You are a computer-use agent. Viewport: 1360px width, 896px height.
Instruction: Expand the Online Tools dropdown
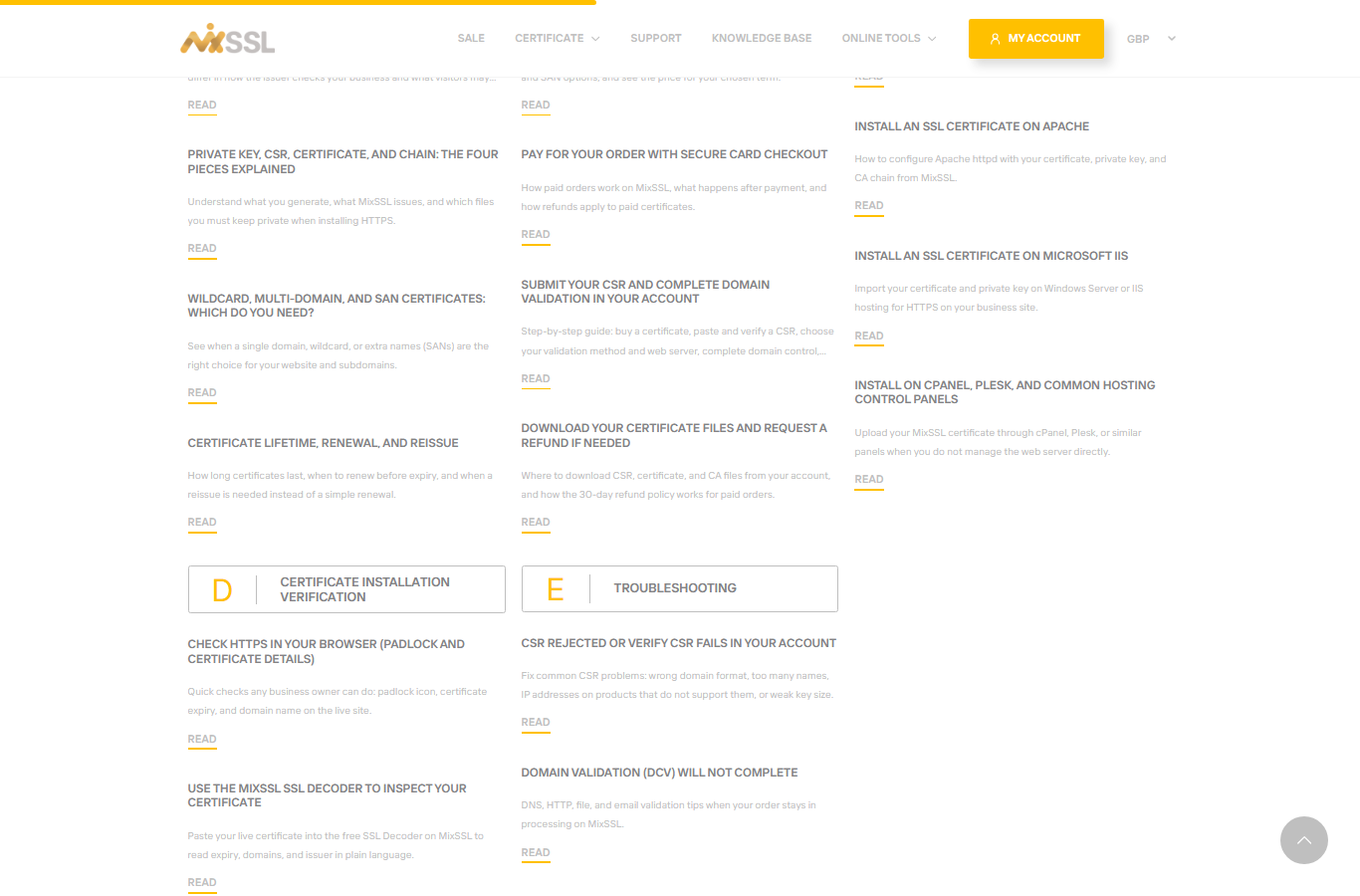(889, 38)
